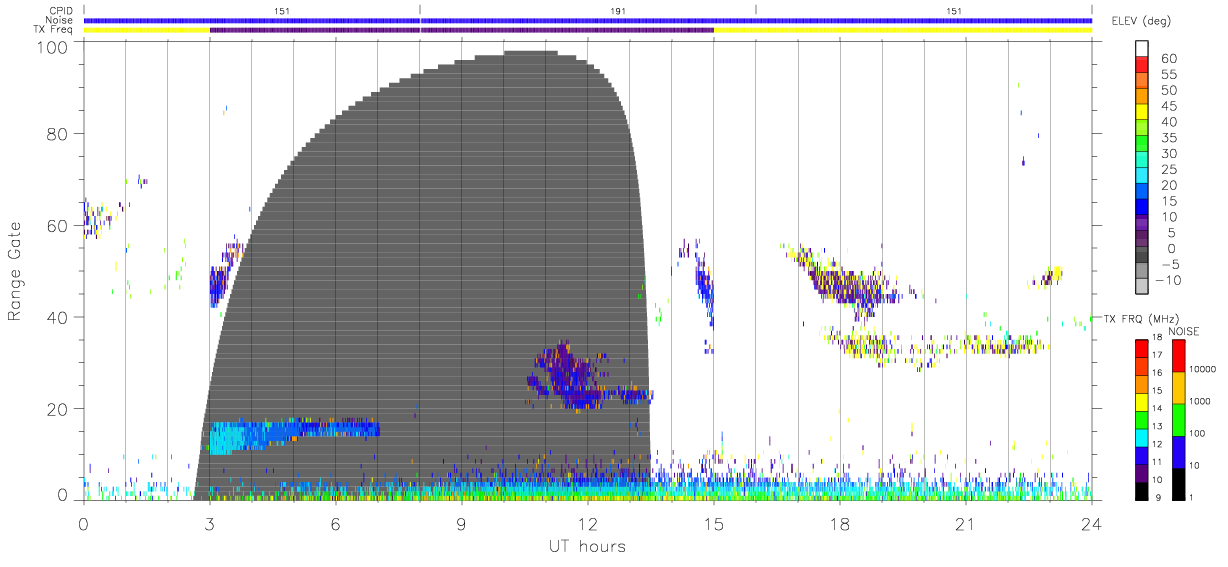Pick the yellow segment of the ELEV colorbar
Screen dimensions: 1228x567
point(1142,114)
